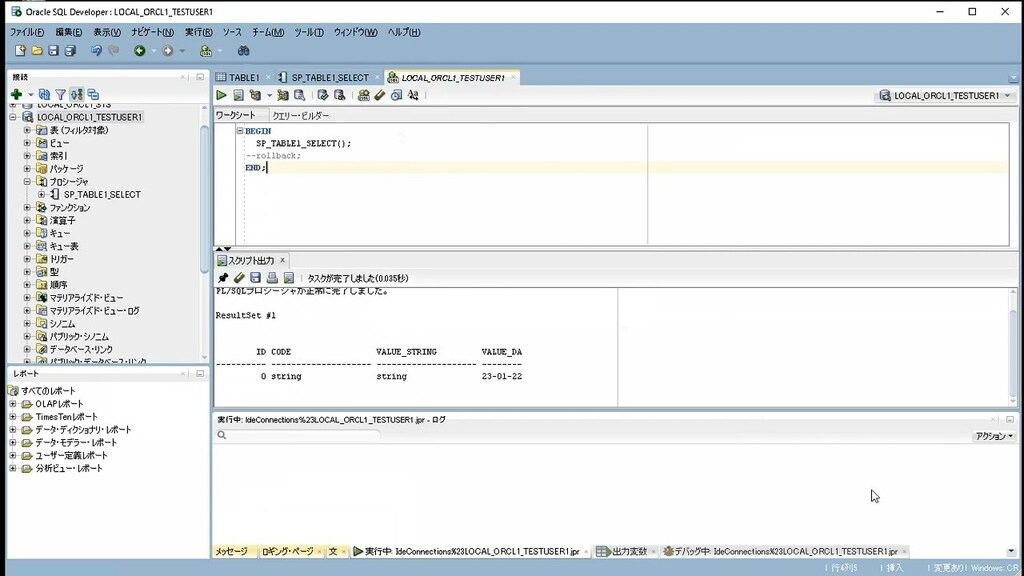Image resolution: width=1024 pixels, height=576 pixels.
Task: Expand the SP_TABLE1_SELECT procedure node
Action: (x=40, y=194)
